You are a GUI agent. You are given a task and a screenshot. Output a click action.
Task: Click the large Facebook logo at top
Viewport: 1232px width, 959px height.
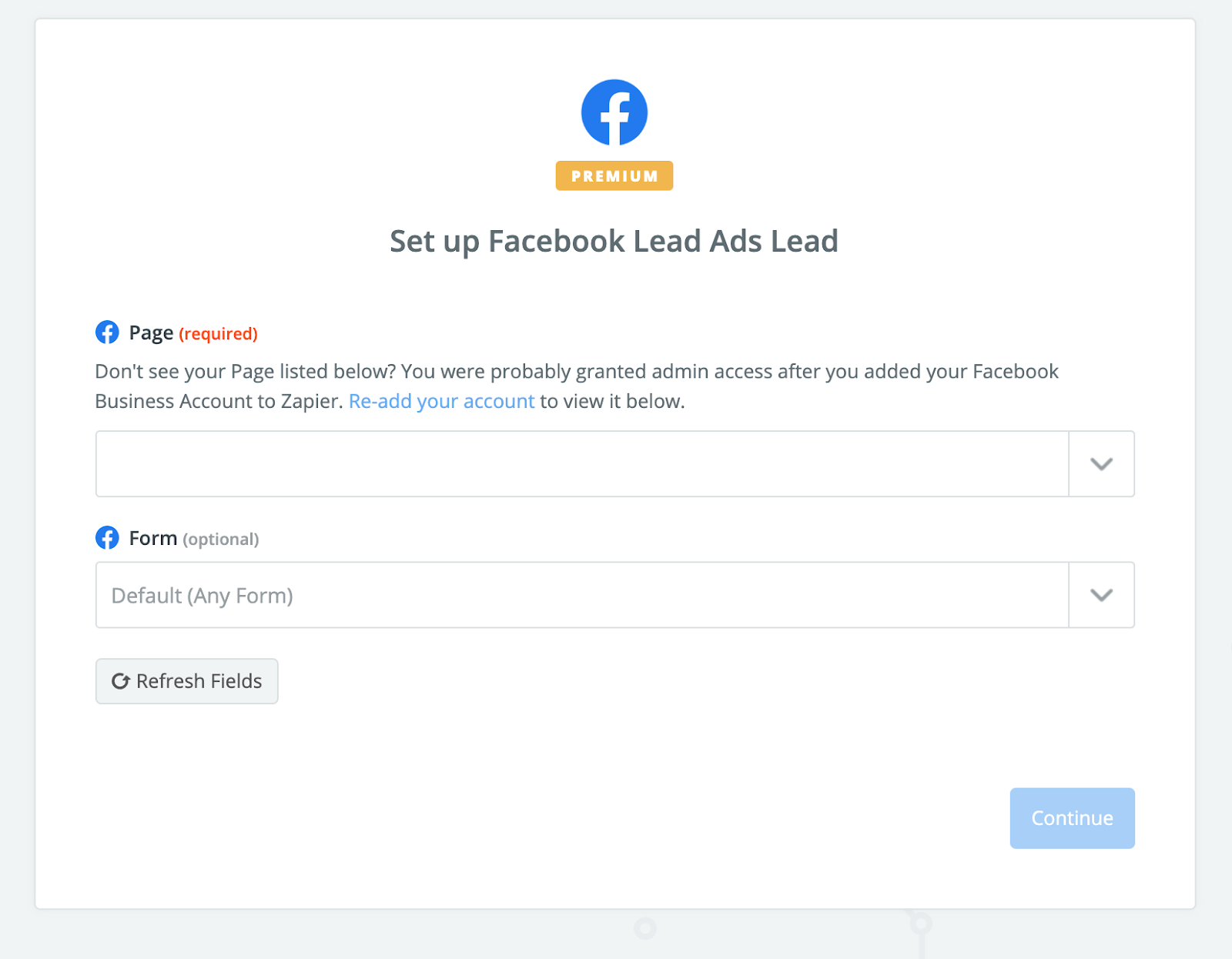614,112
